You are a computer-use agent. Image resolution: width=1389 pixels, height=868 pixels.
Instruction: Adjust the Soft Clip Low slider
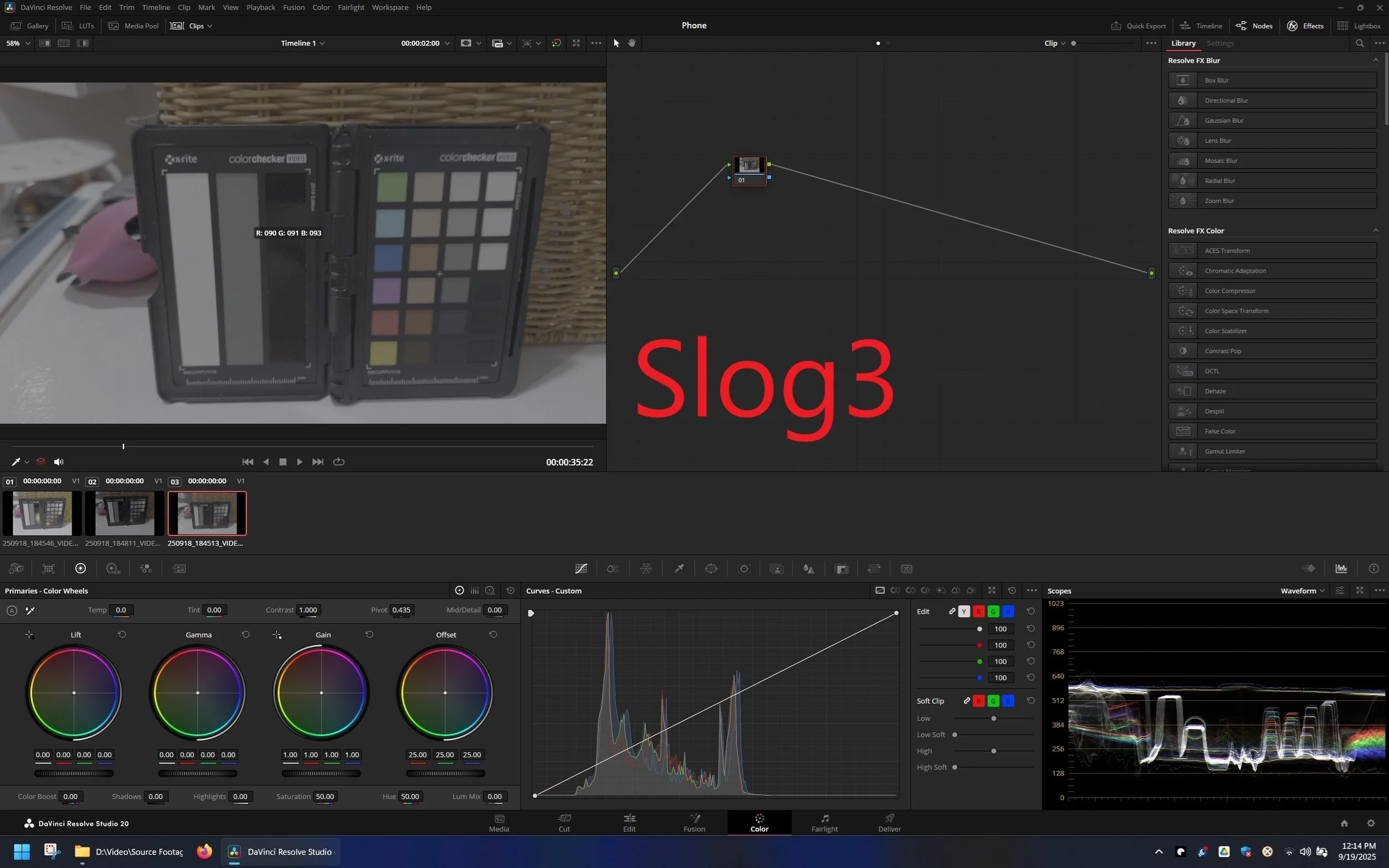993,718
